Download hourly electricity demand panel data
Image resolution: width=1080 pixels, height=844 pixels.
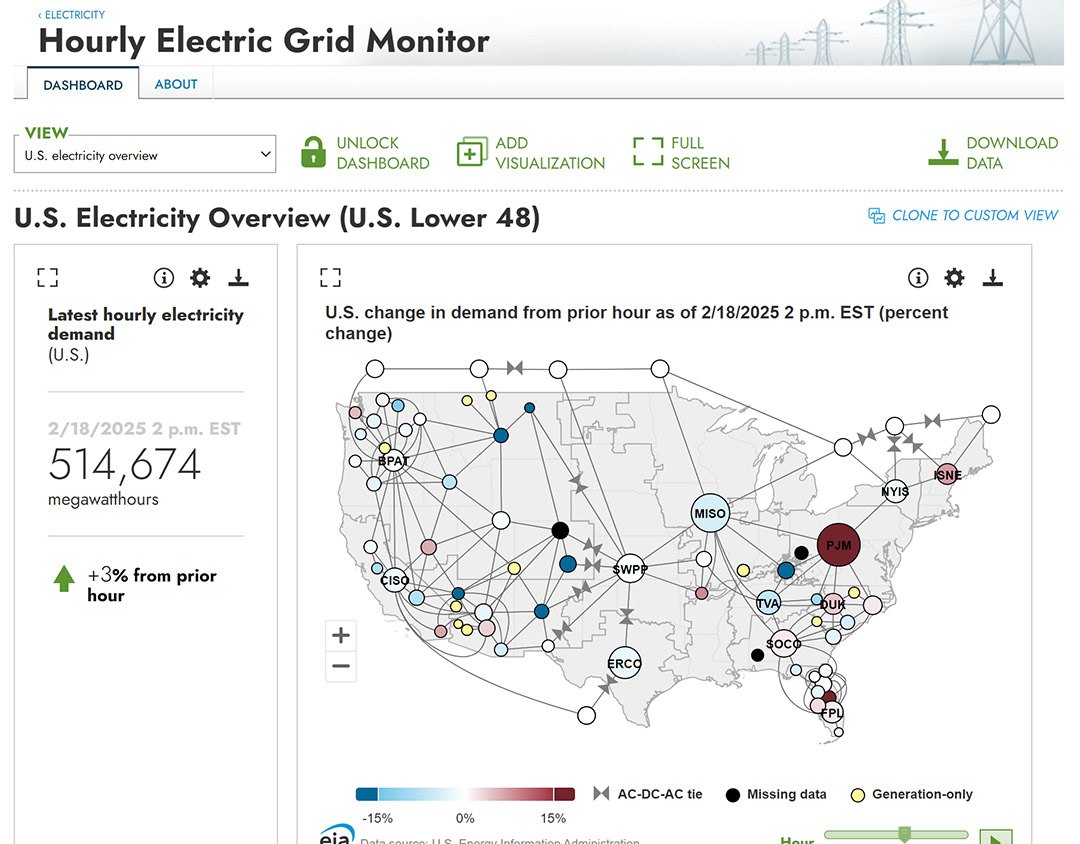(238, 278)
